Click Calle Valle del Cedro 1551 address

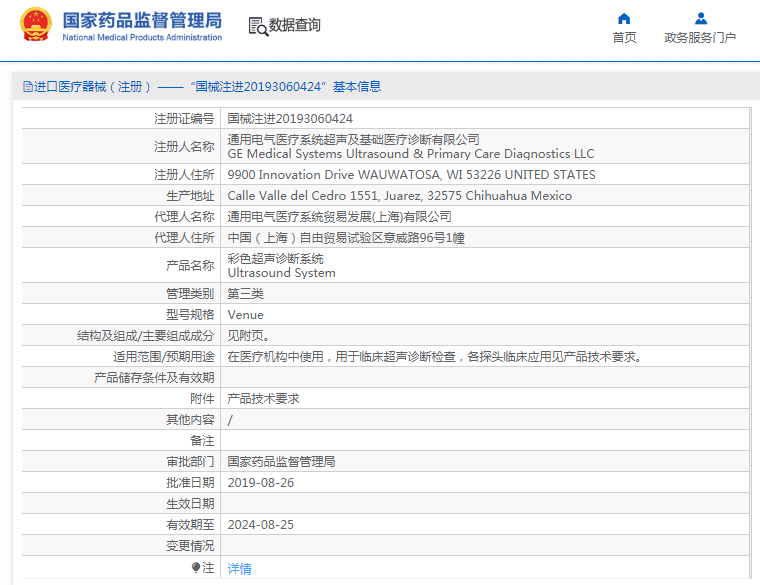click(399, 196)
